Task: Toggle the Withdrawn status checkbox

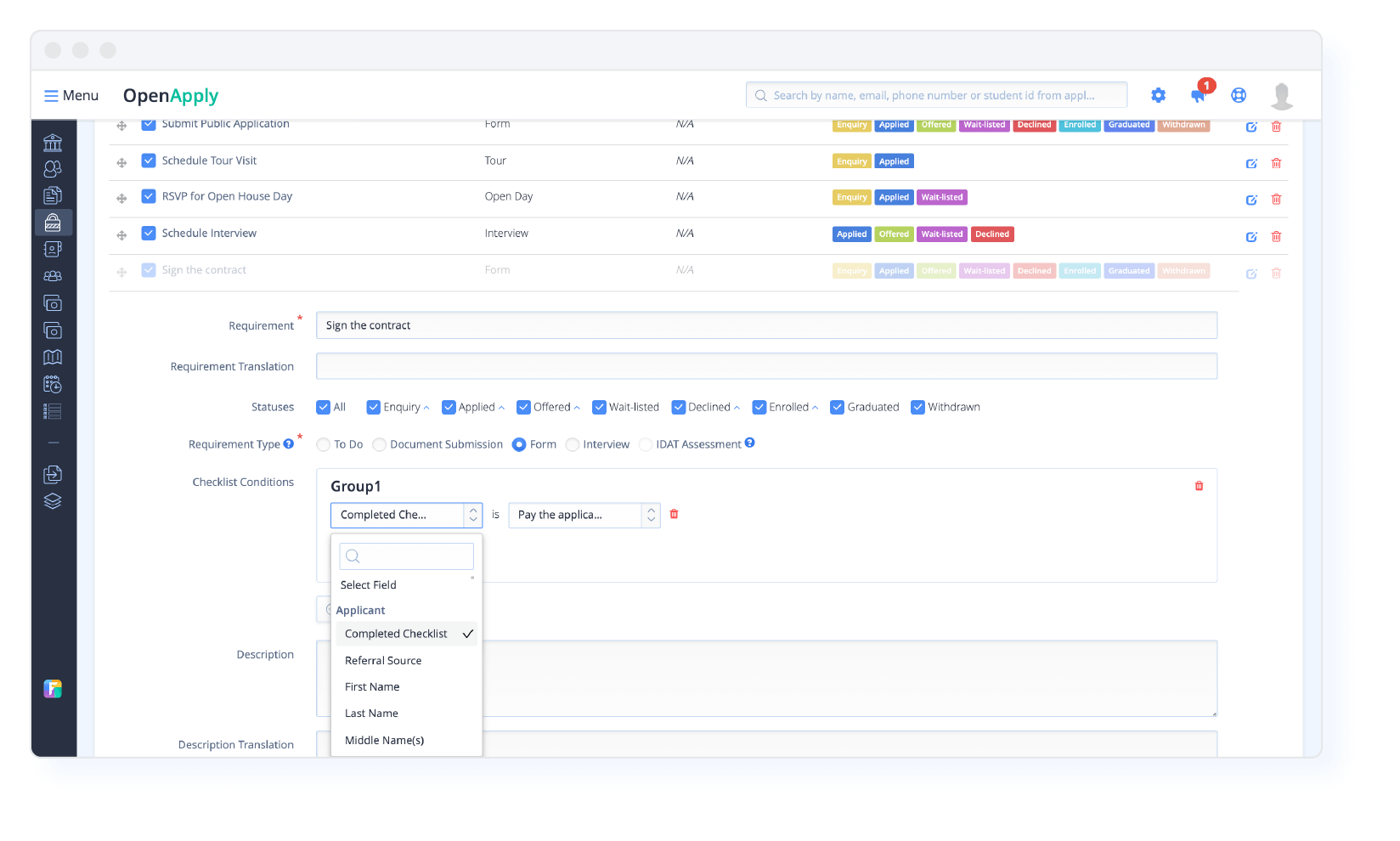Action: pos(917,407)
